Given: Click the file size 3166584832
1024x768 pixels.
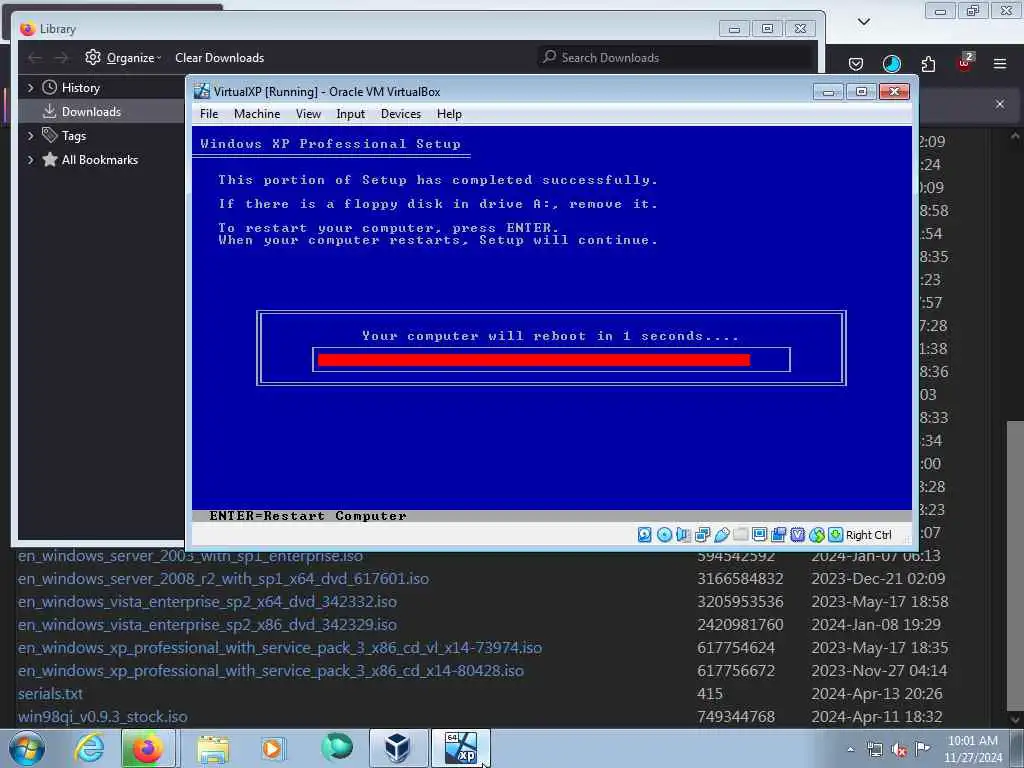Looking at the screenshot, I should pyautogui.click(x=740, y=579).
